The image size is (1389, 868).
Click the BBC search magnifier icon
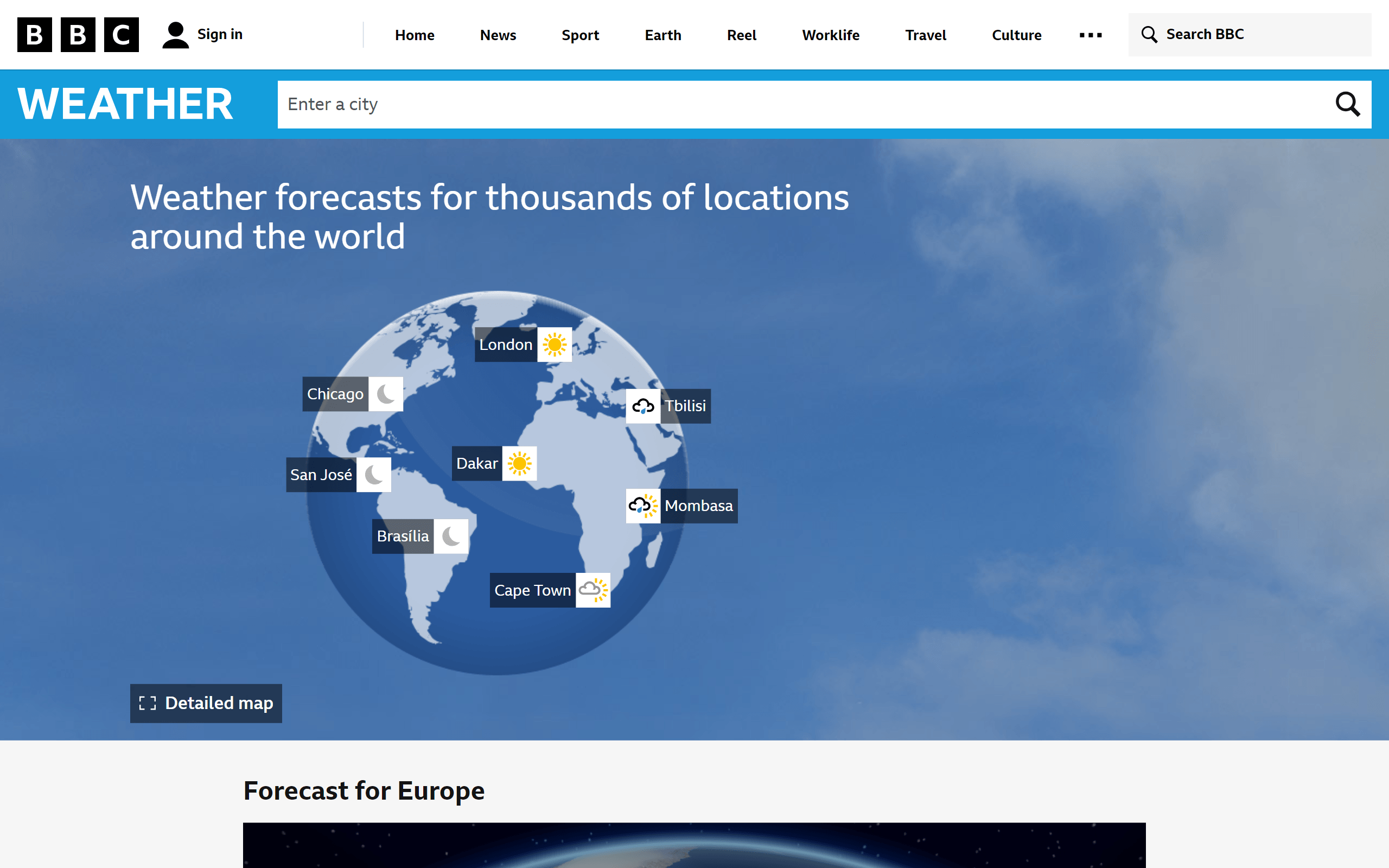[x=1149, y=34]
